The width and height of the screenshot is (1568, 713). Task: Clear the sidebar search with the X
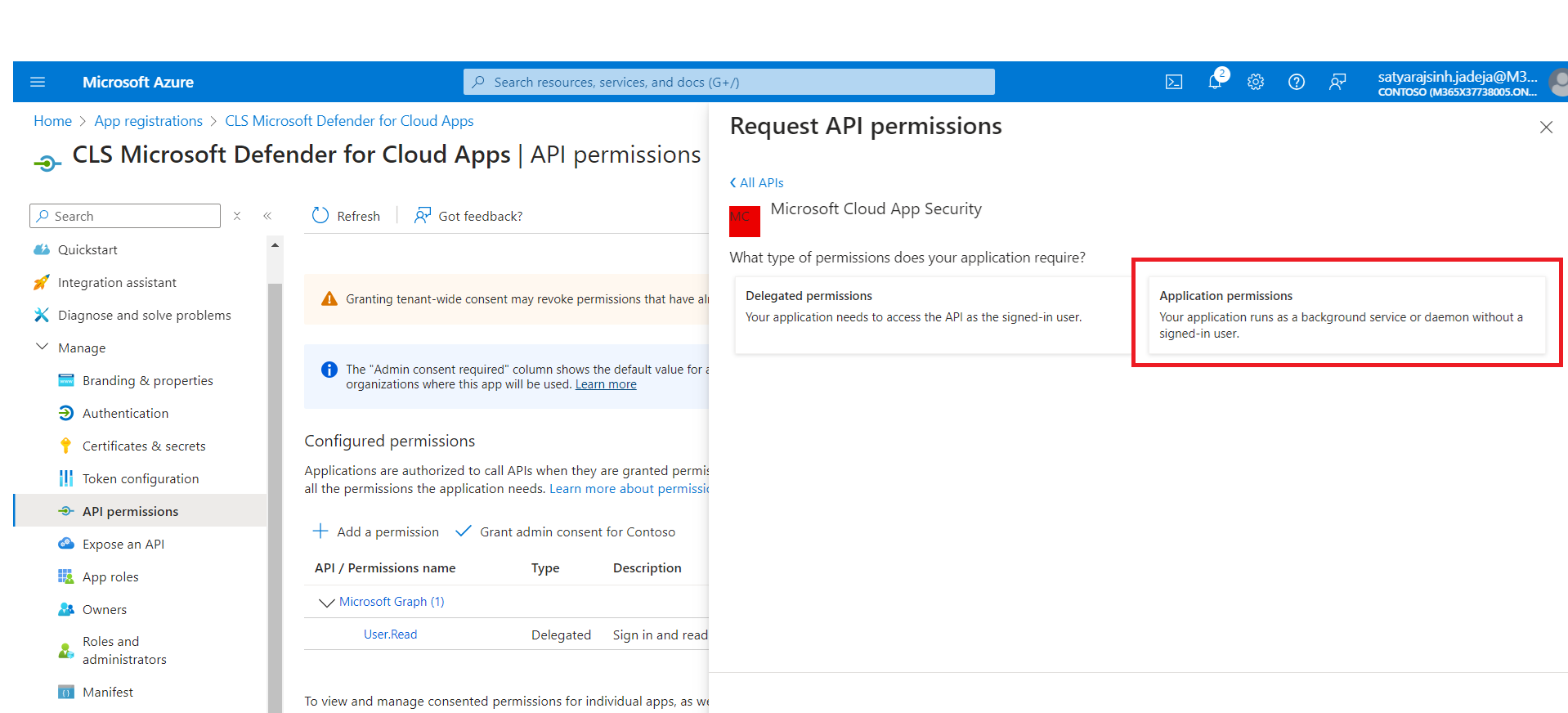(237, 216)
